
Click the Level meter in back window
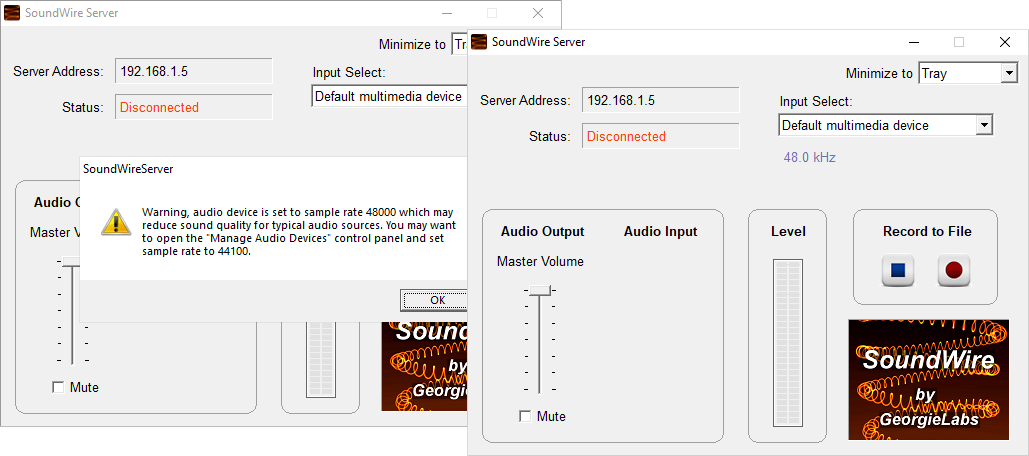[320, 360]
